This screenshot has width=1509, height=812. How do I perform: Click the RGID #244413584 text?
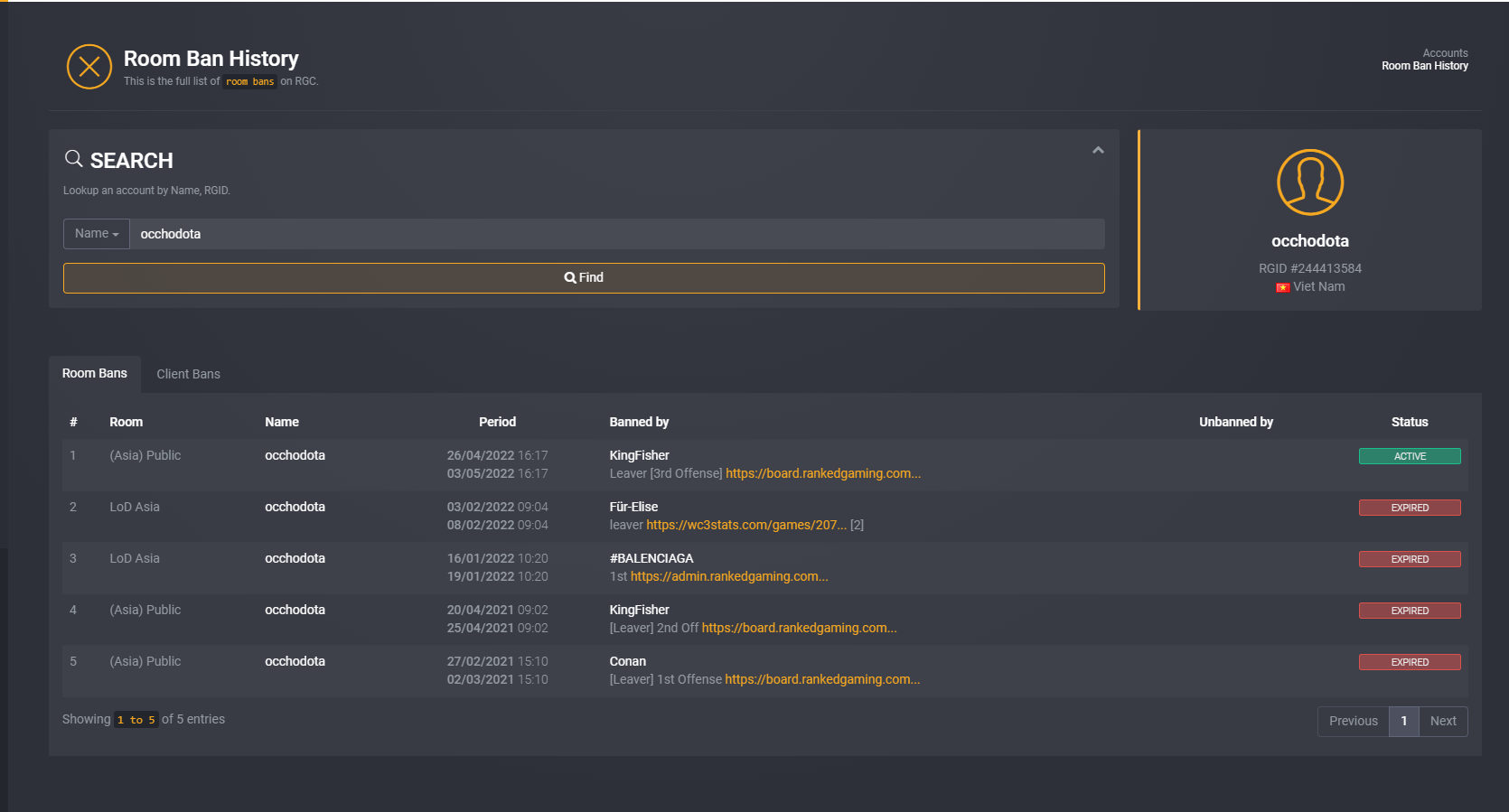(1310, 268)
